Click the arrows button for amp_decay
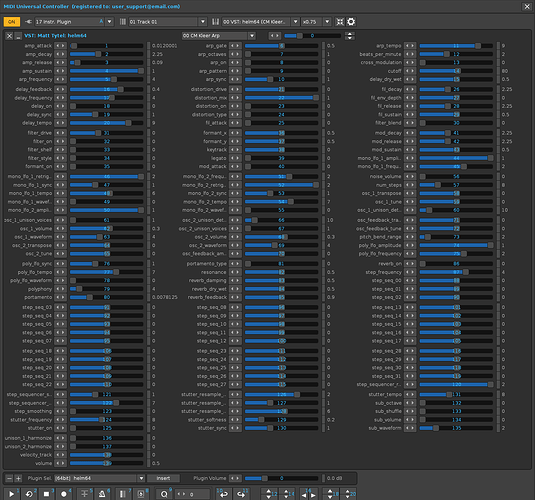Image resolution: width=535 pixels, height=500 pixels. point(60,54)
